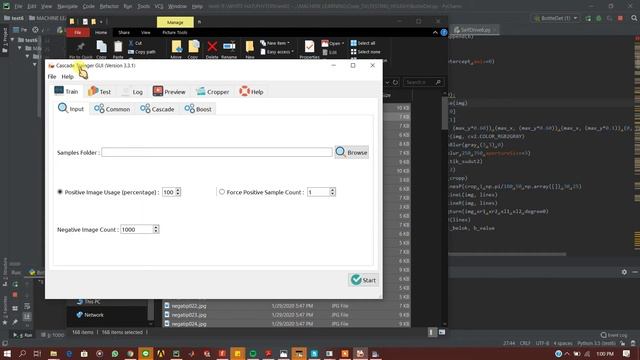This screenshot has height=360, width=640.
Task: Select the Boost settings sub-tab
Action: 198,109
